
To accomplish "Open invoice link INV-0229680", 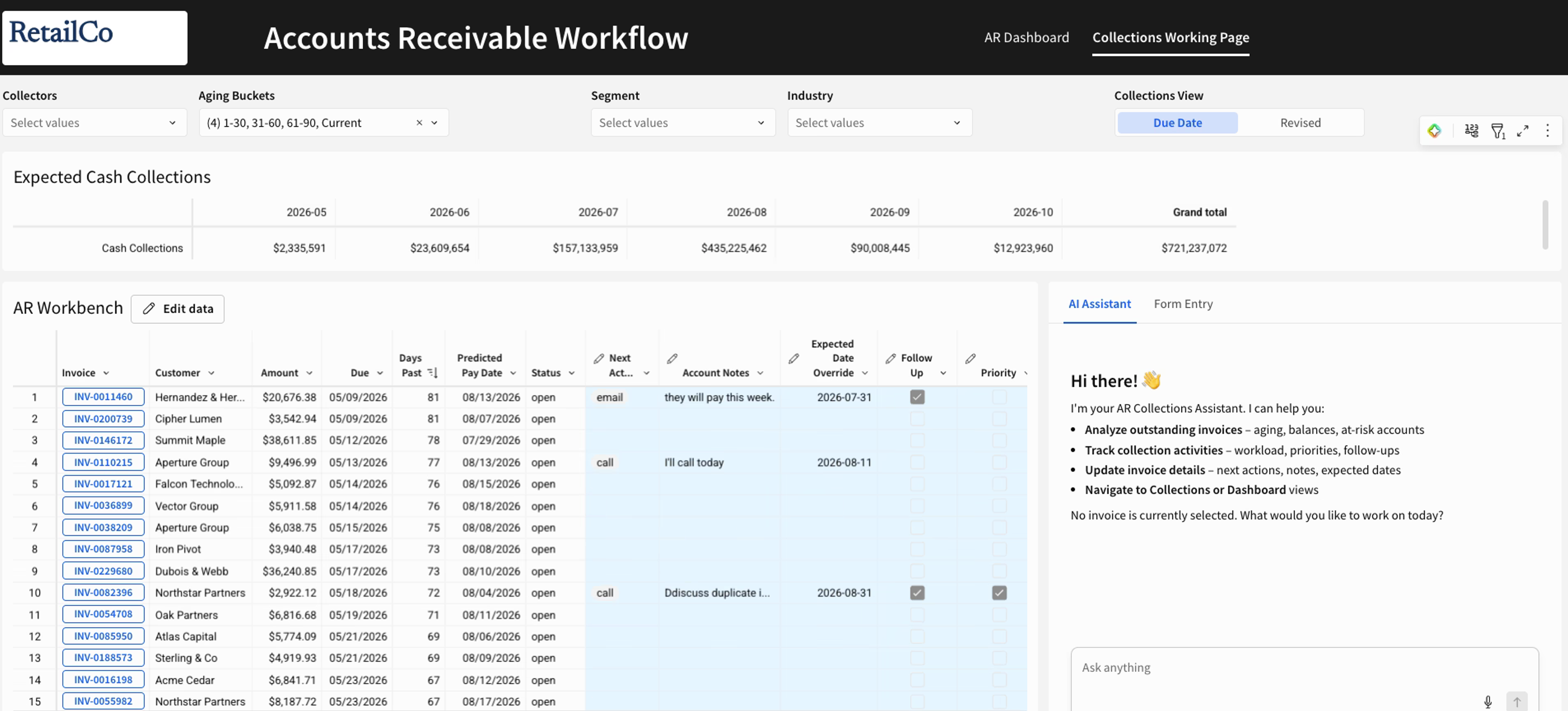I will (x=103, y=571).
